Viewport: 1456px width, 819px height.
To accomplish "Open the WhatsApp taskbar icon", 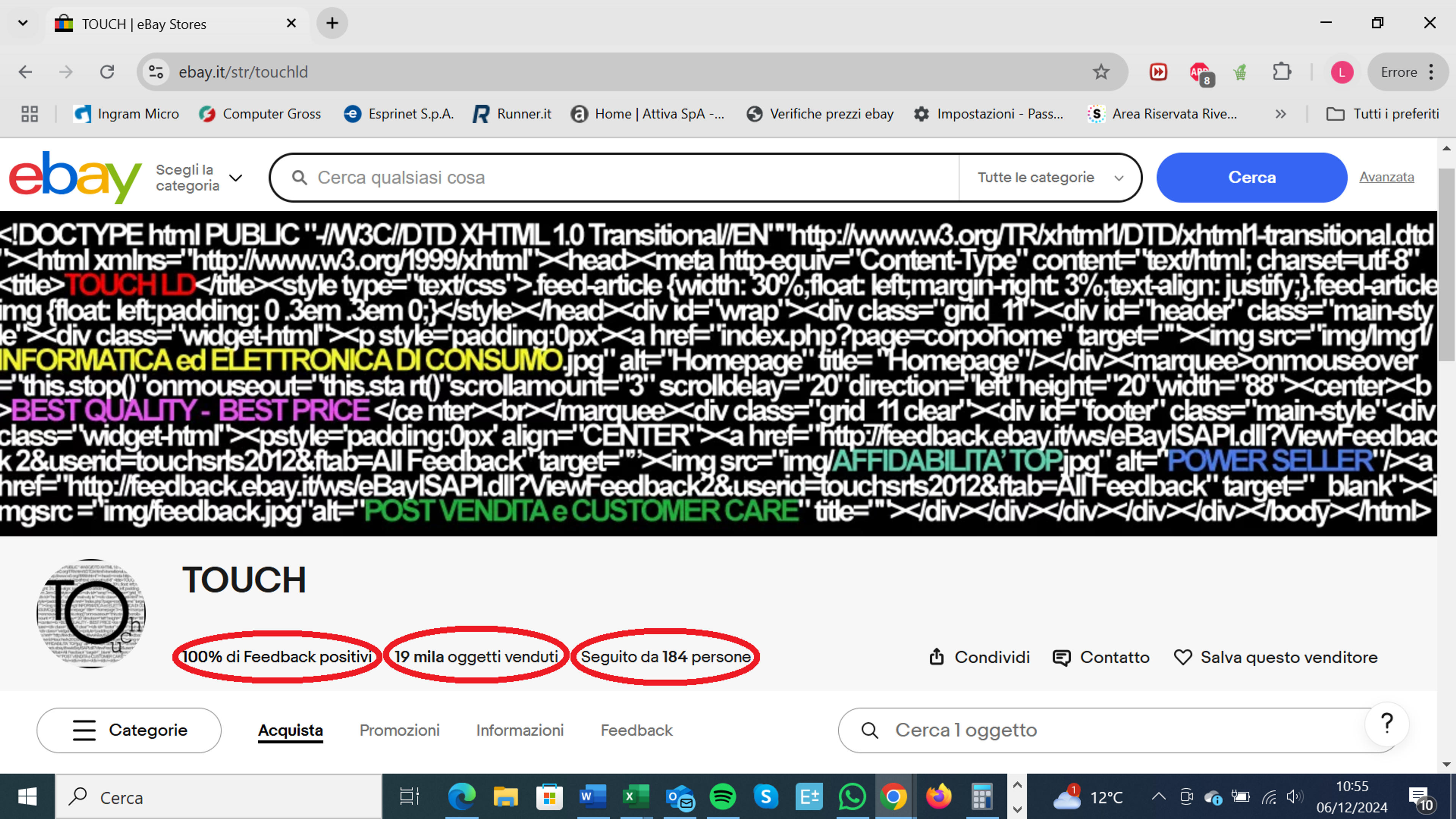I will 851,797.
